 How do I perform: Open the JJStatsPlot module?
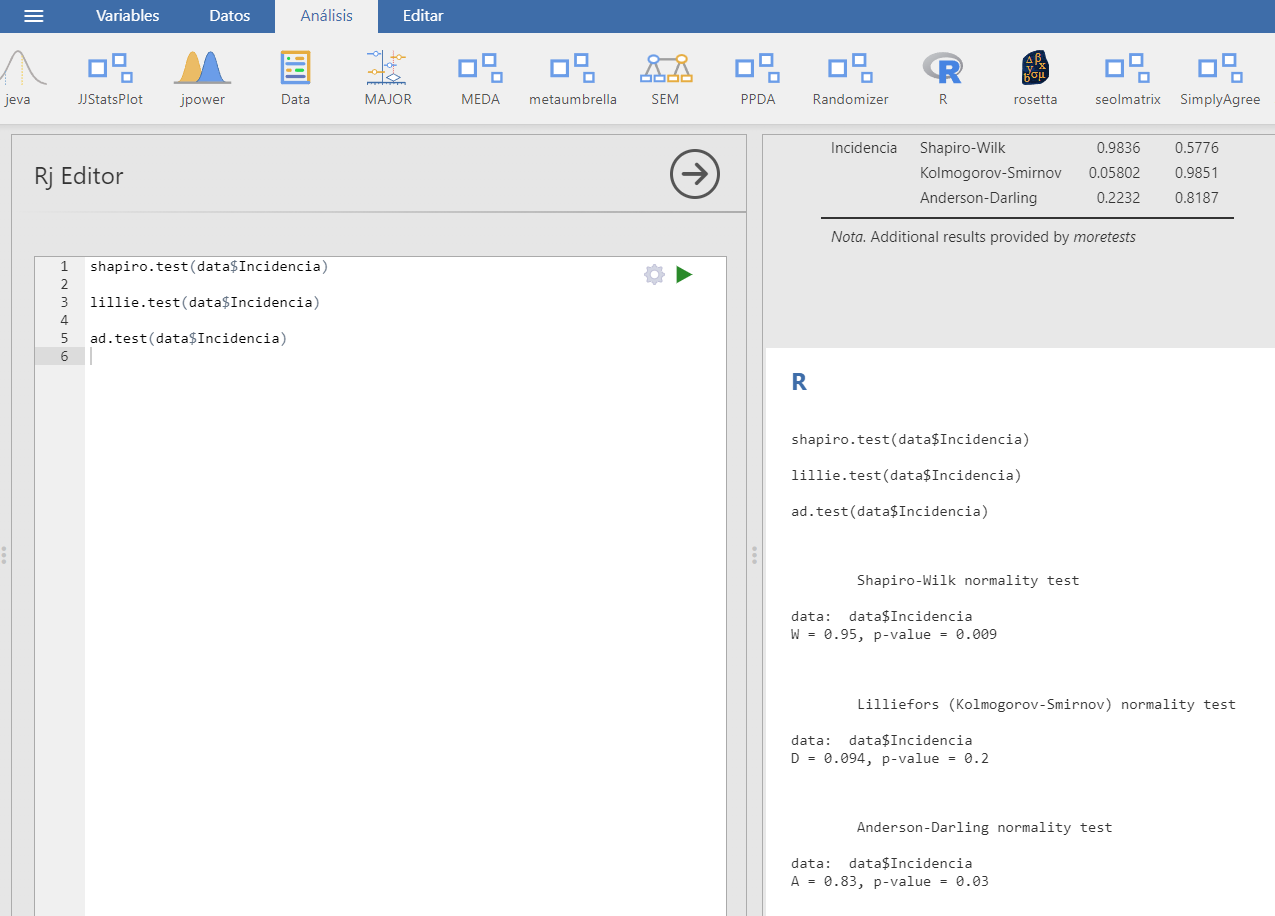tap(110, 78)
